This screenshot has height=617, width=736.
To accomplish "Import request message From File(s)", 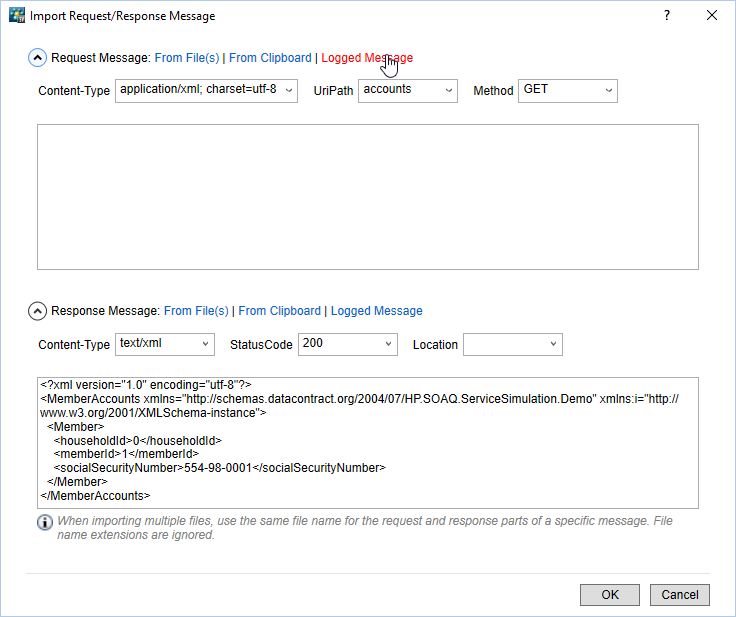I will pos(187,58).
